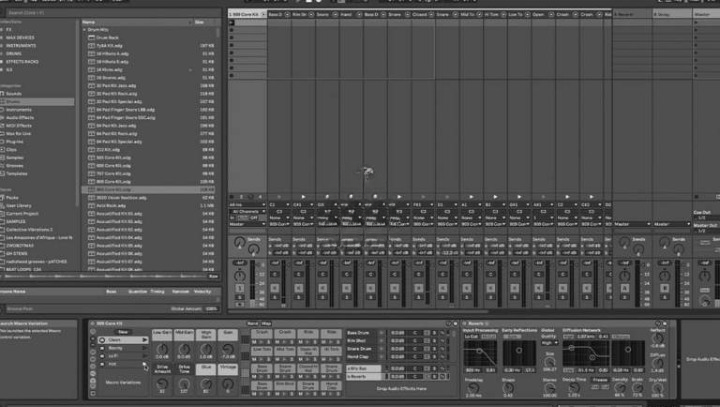Open the Sounds browser category
This screenshot has width=720, height=407.
tap(14, 94)
